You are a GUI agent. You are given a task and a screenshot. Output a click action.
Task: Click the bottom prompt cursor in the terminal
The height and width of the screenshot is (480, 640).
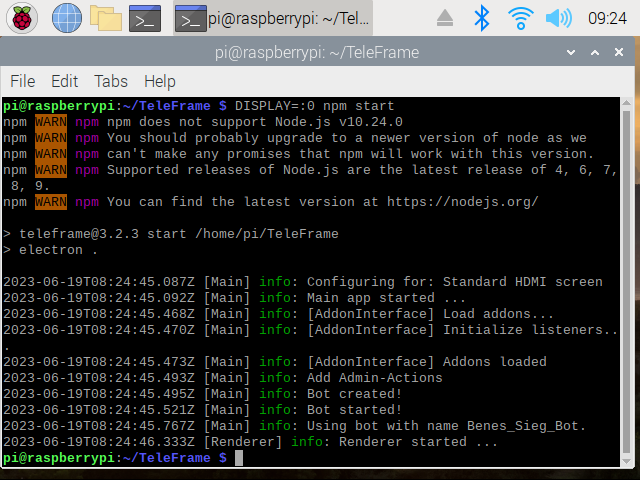point(239,458)
